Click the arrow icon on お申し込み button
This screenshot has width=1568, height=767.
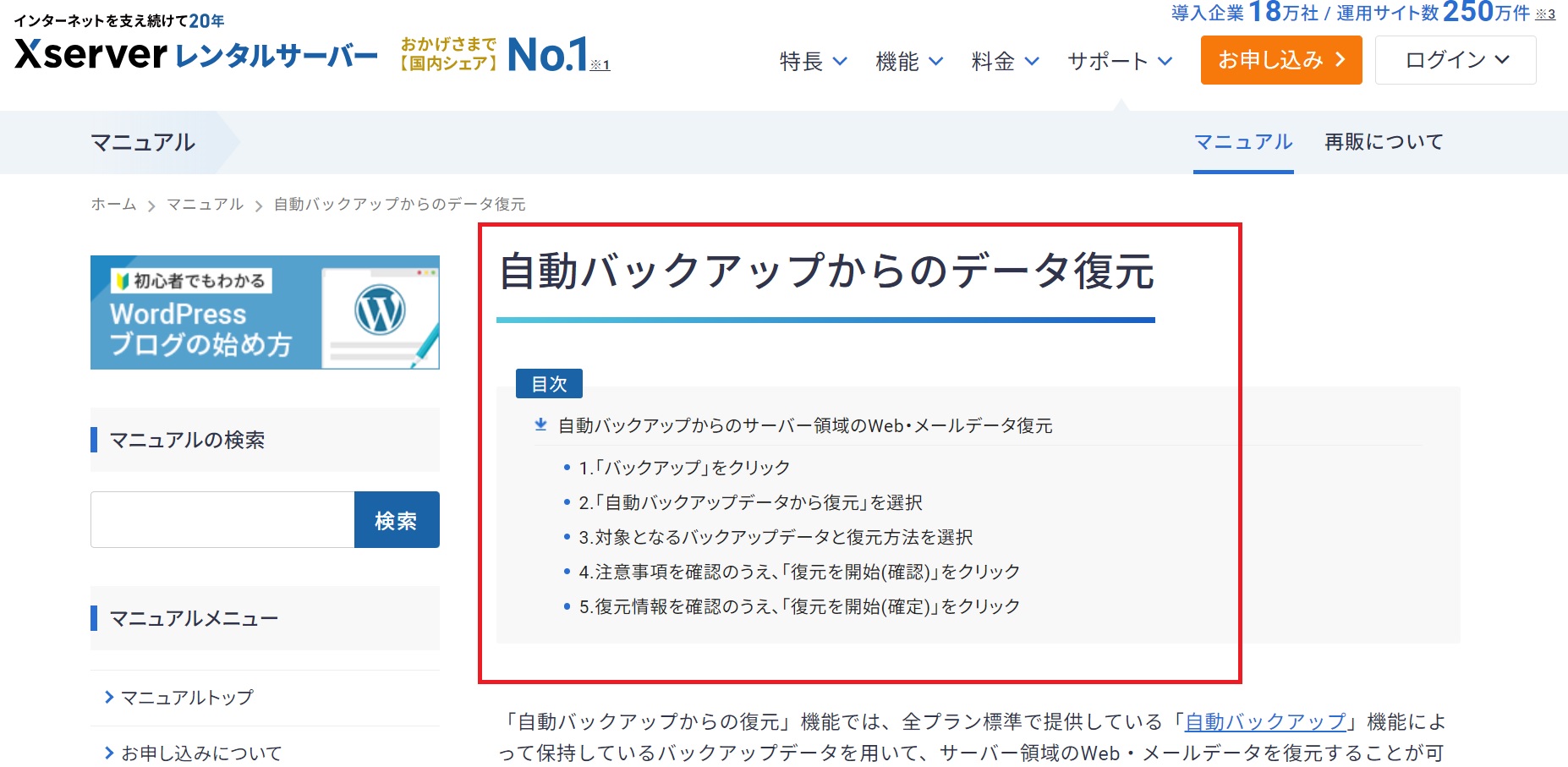1340,60
